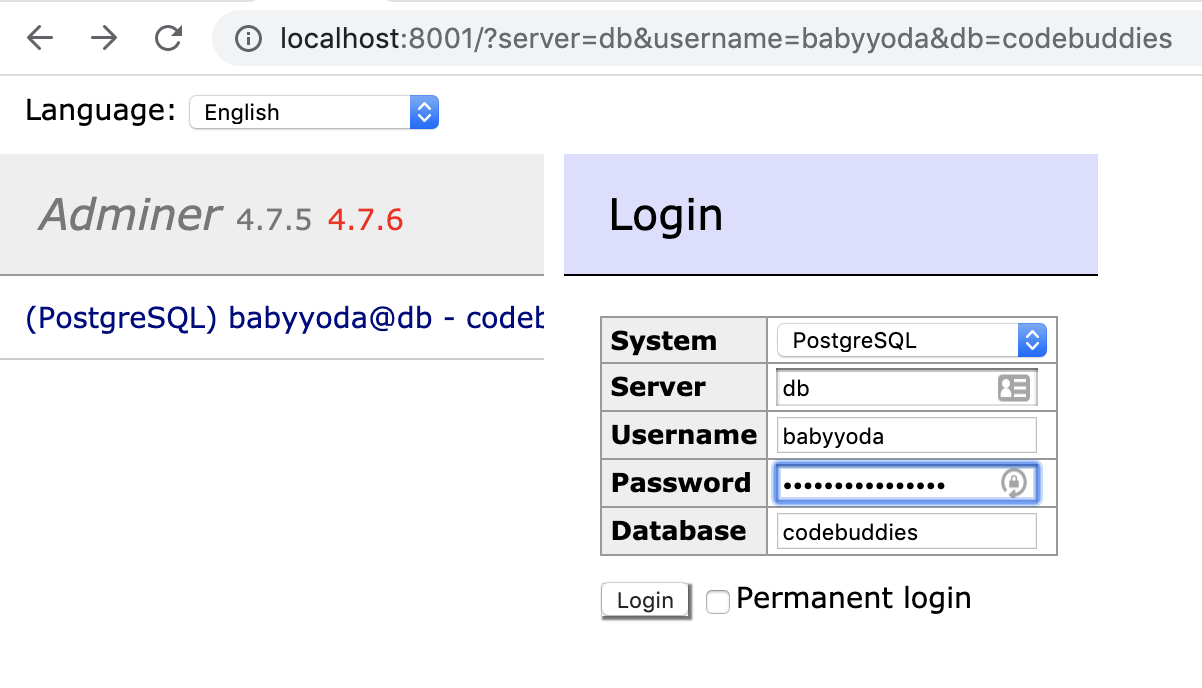Select the Language label text
This screenshot has height=688, width=1202.
click(101, 110)
